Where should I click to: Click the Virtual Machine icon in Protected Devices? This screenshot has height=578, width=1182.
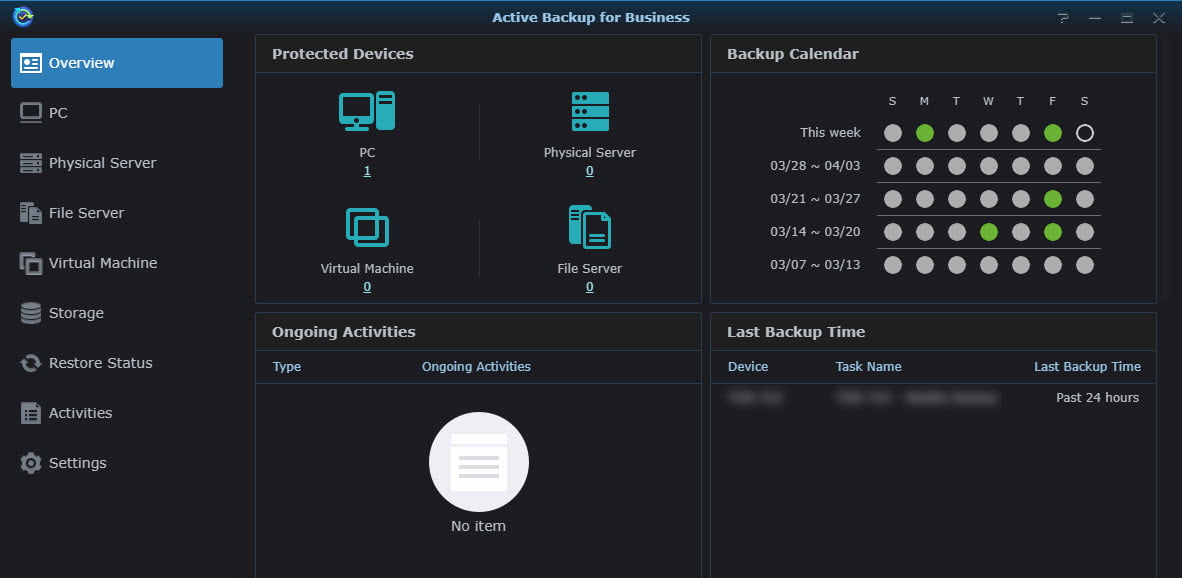click(x=367, y=227)
